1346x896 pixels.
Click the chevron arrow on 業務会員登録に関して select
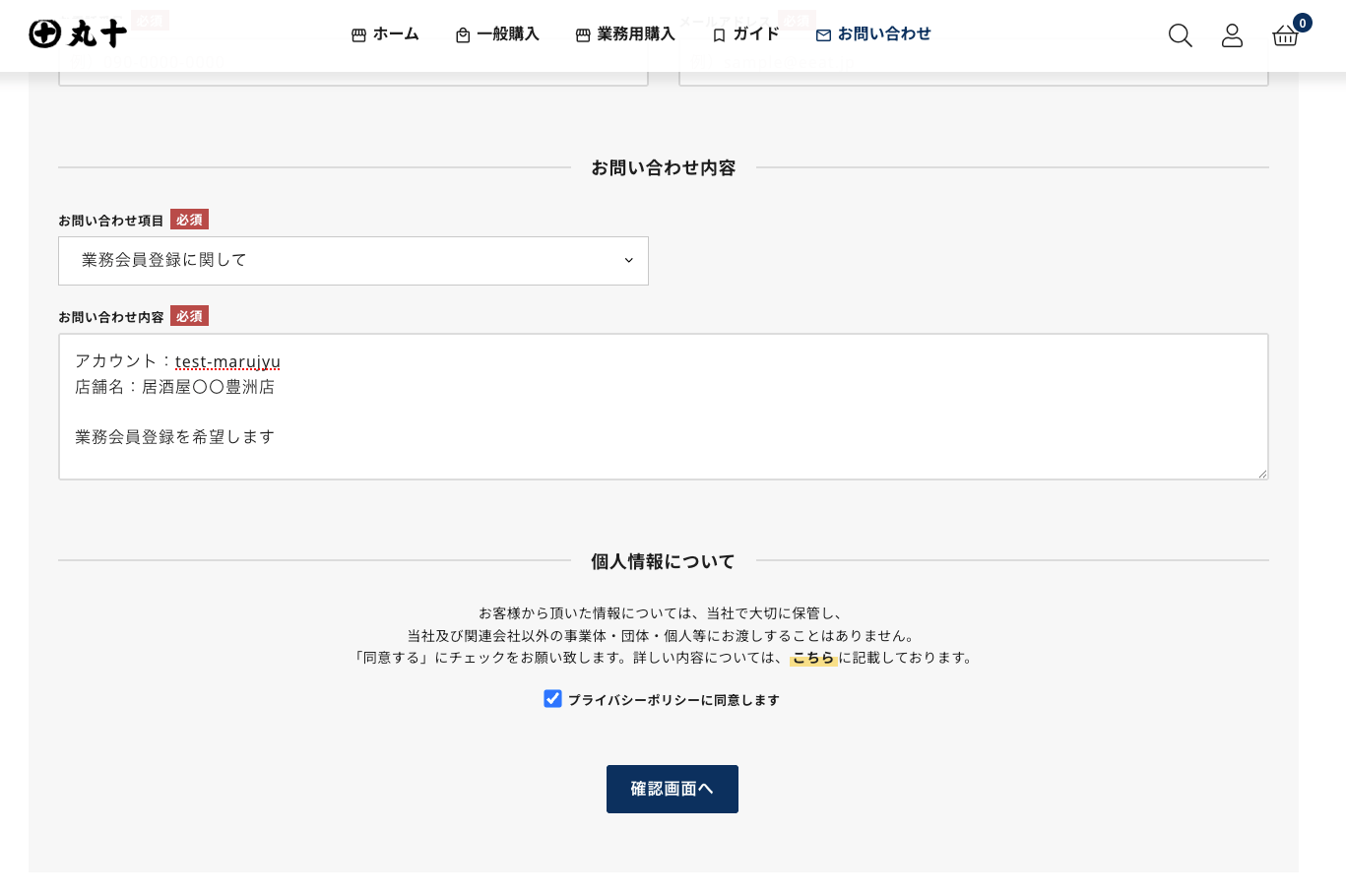628,261
